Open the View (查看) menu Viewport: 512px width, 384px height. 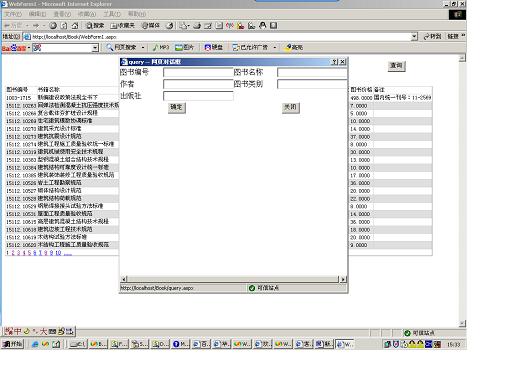click(62, 14)
